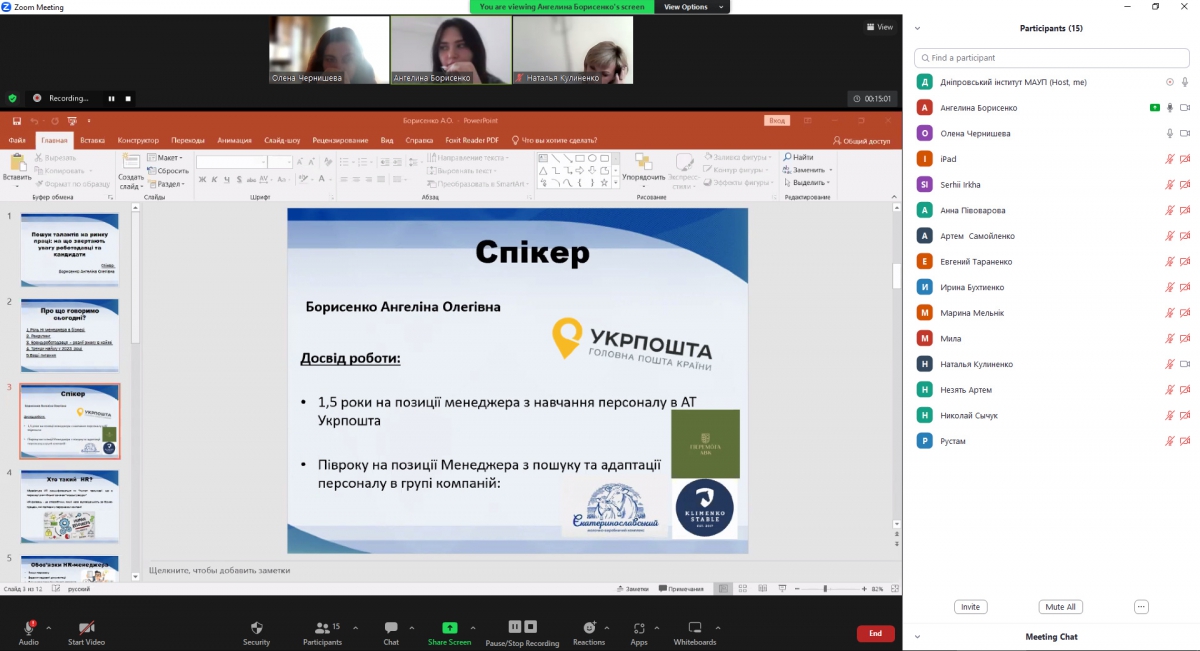The width and height of the screenshot is (1200, 651).
Task: Click the Mute All button
Action: tap(1060, 607)
